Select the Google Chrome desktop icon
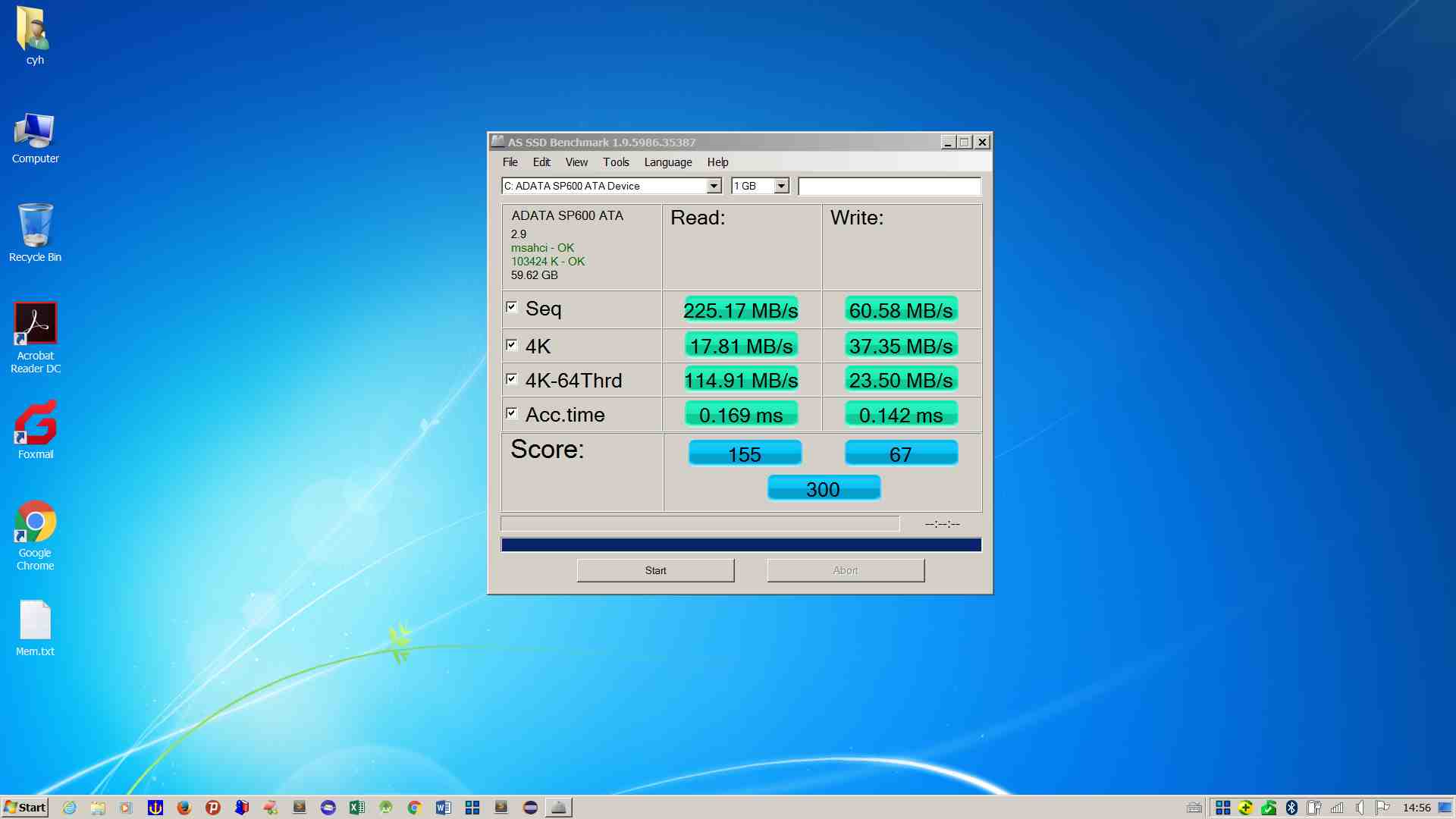The height and width of the screenshot is (819, 1456). tap(35, 535)
